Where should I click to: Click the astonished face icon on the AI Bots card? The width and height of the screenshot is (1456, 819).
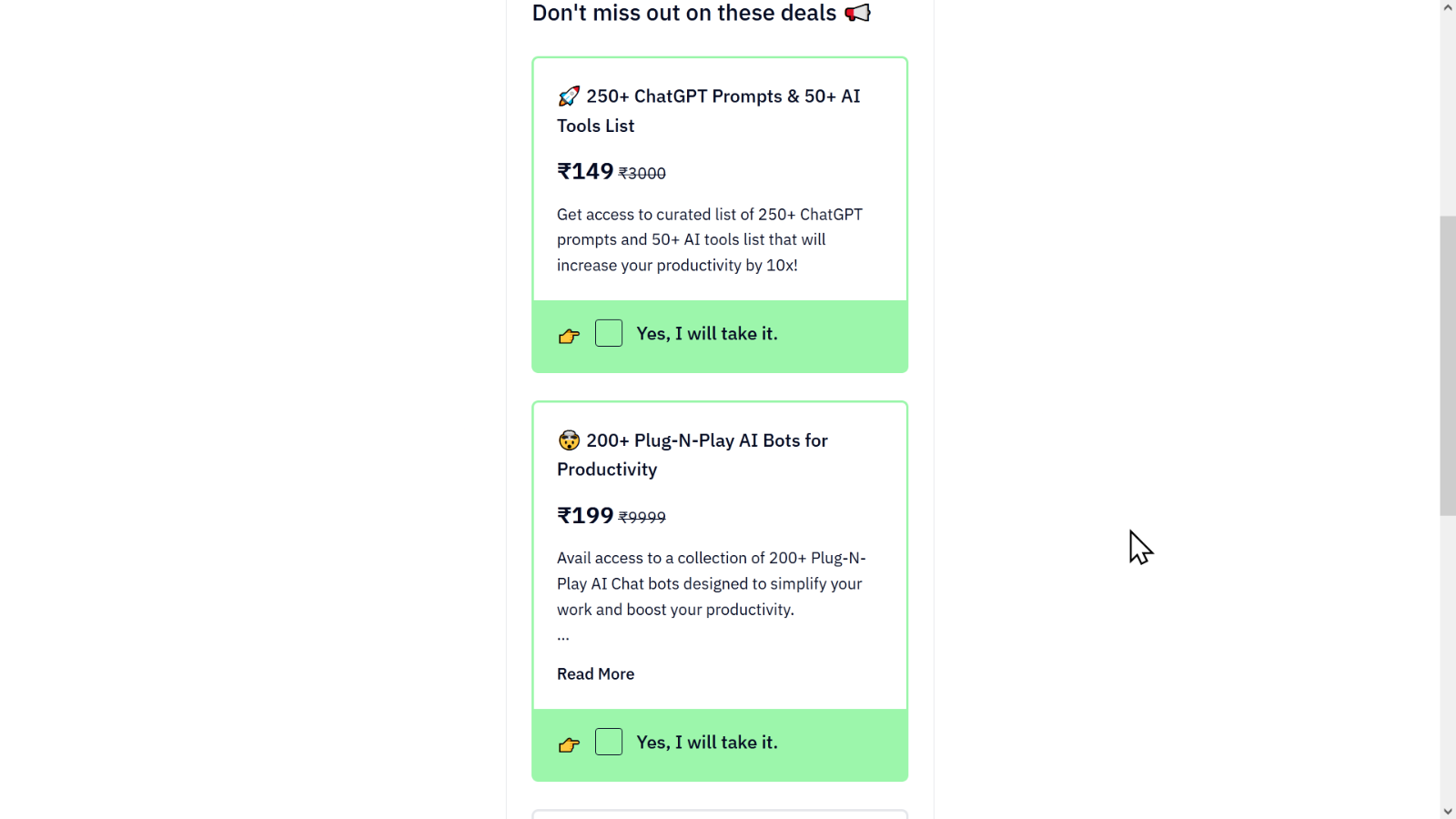pyautogui.click(x=569, y=440)
